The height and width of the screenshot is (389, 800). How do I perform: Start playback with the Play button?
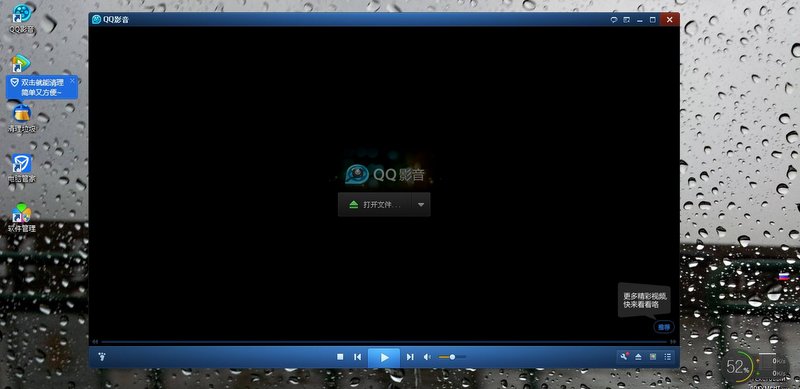pos(384,357)
